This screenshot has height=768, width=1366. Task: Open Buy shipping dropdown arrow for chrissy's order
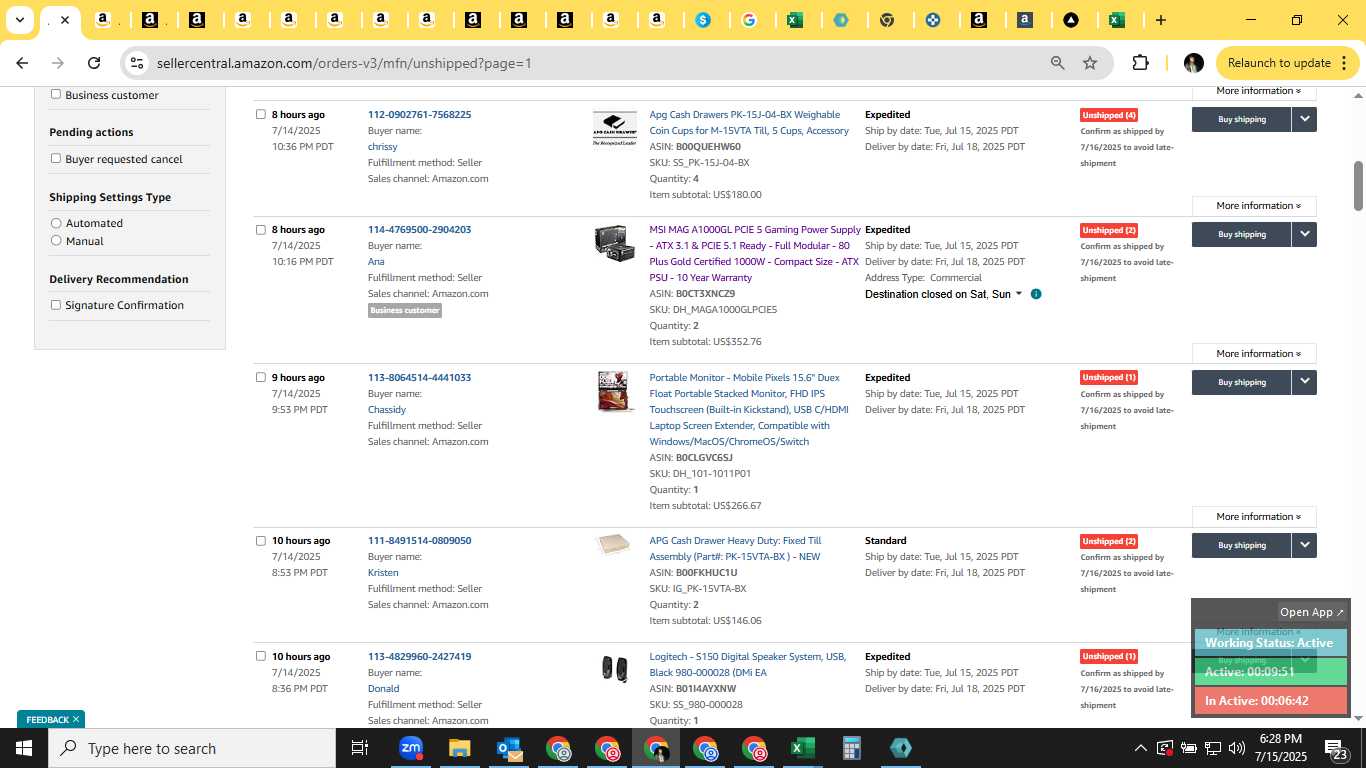[1304, 119]
